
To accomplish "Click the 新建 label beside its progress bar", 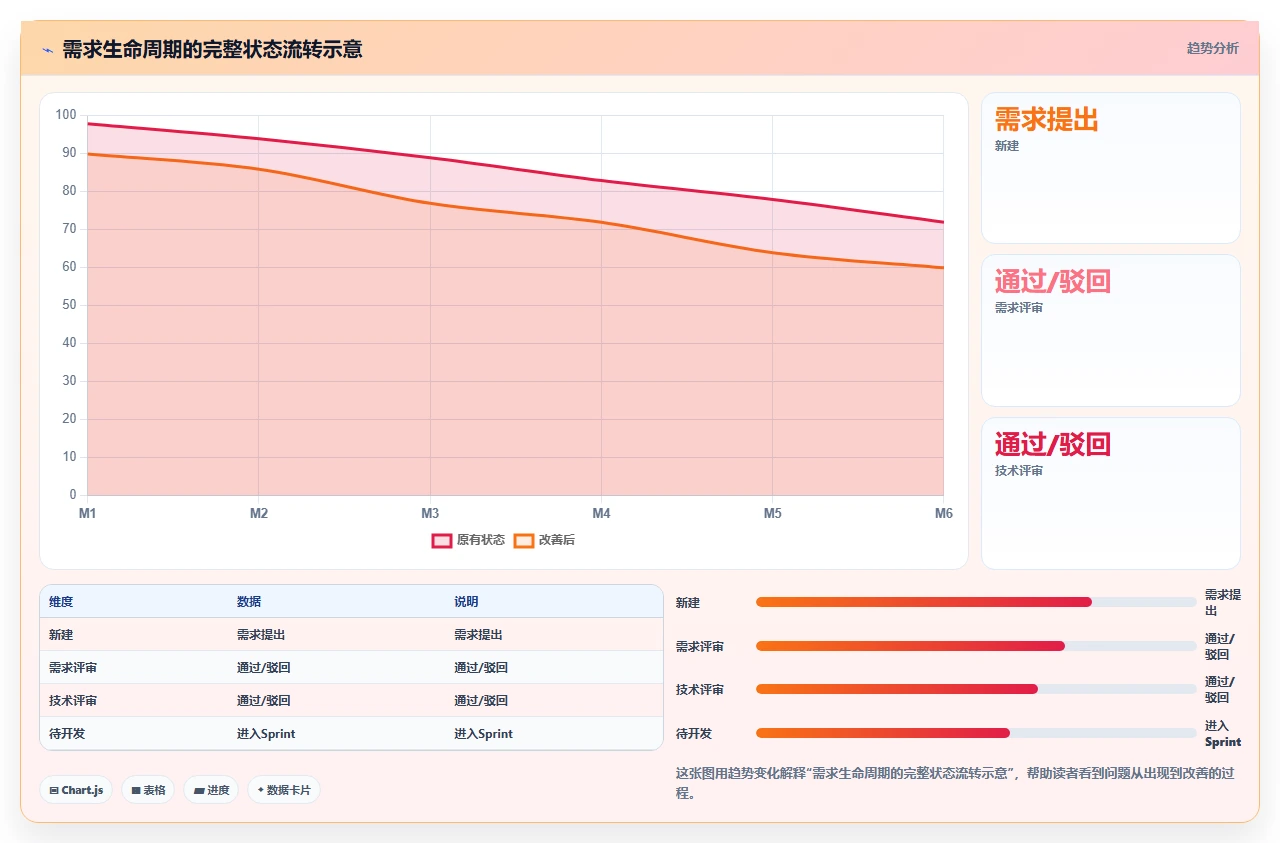I will pyautogui.click(x=688, y=603).
